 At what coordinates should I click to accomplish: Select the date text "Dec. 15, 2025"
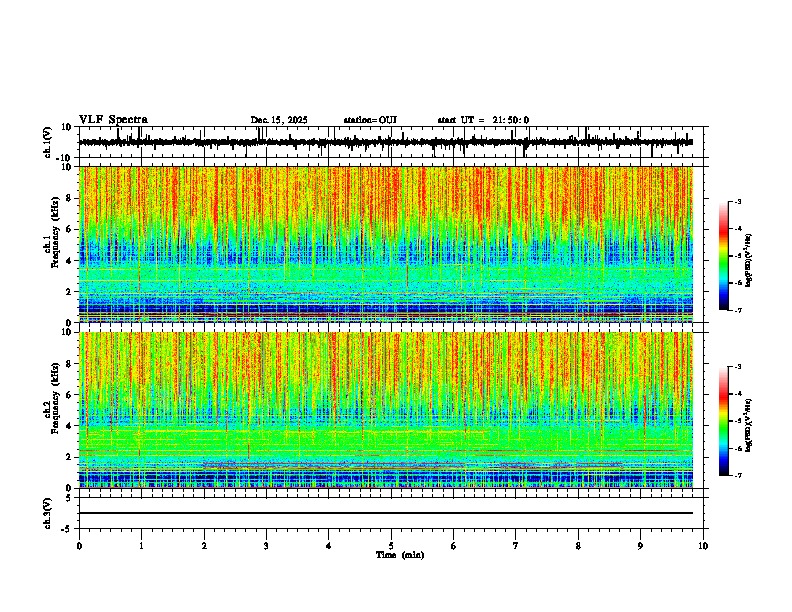(x=279, y=120)
